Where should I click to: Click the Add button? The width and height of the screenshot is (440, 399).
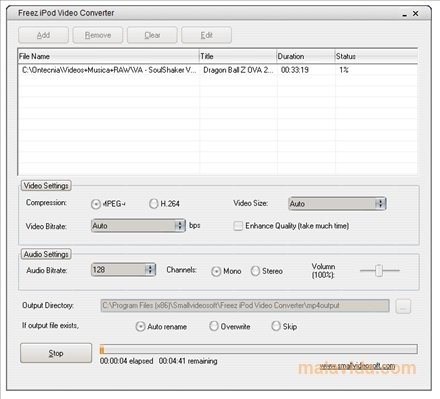[43, 35]
